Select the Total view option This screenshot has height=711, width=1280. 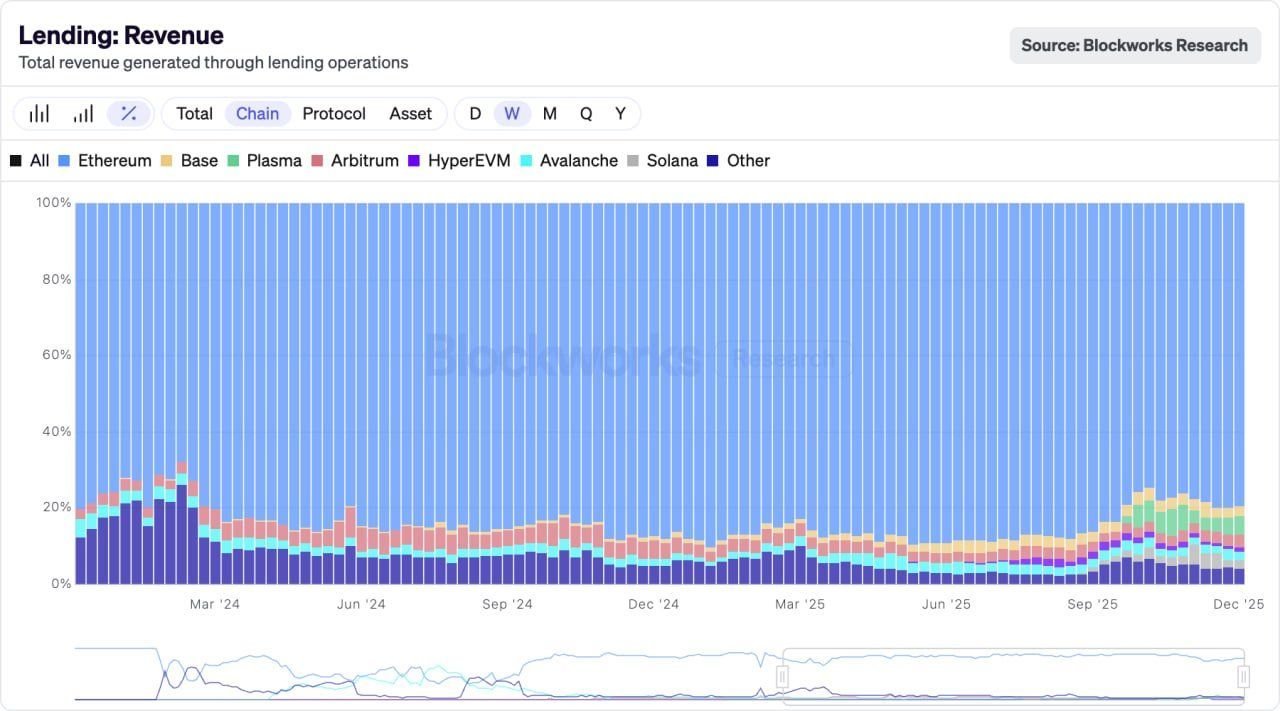pos(194,113)
